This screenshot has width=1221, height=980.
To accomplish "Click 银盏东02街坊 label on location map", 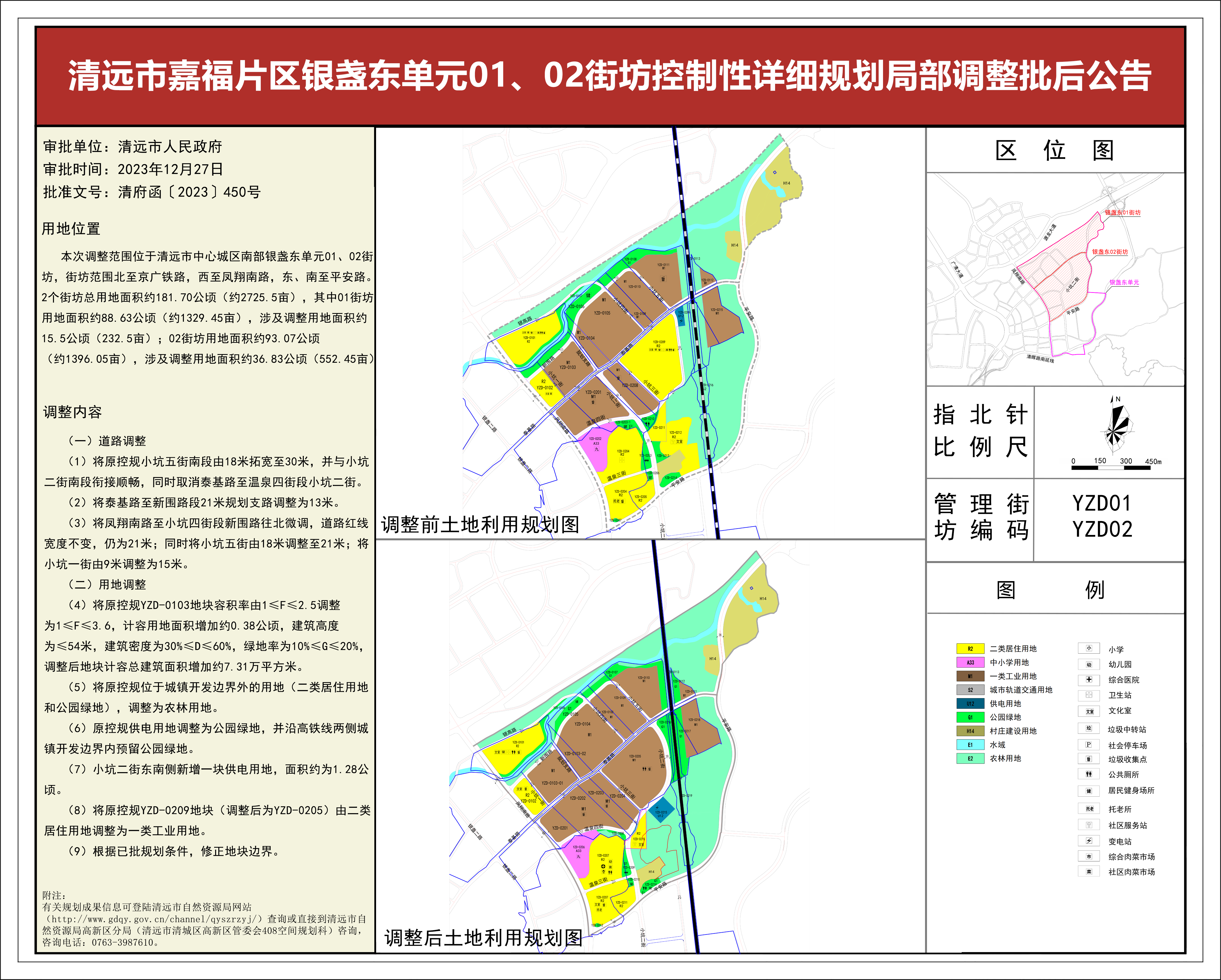I will click(x=1110, y=252).
